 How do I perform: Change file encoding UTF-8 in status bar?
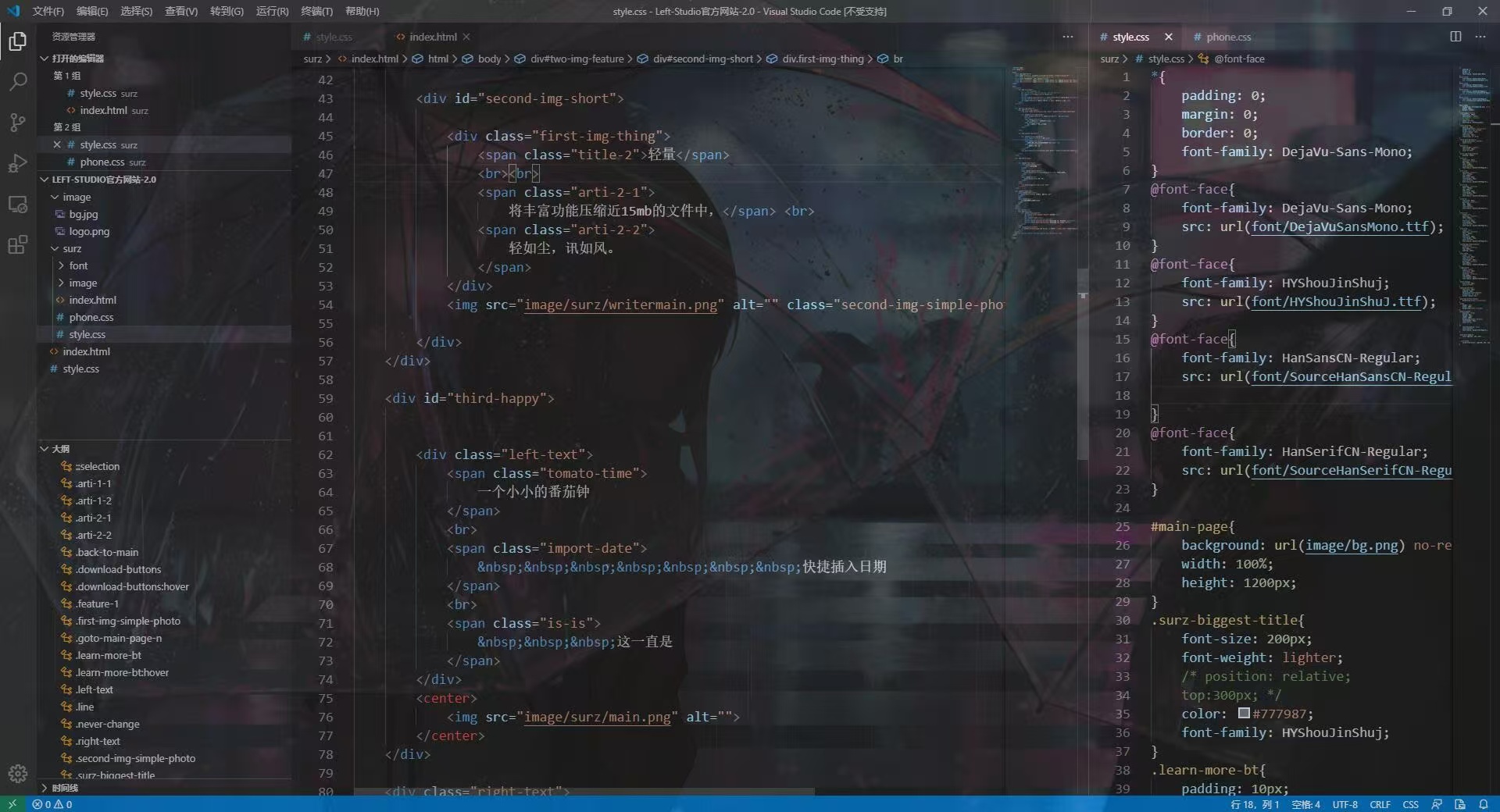pyautogui.click(x=1345, y=804)
